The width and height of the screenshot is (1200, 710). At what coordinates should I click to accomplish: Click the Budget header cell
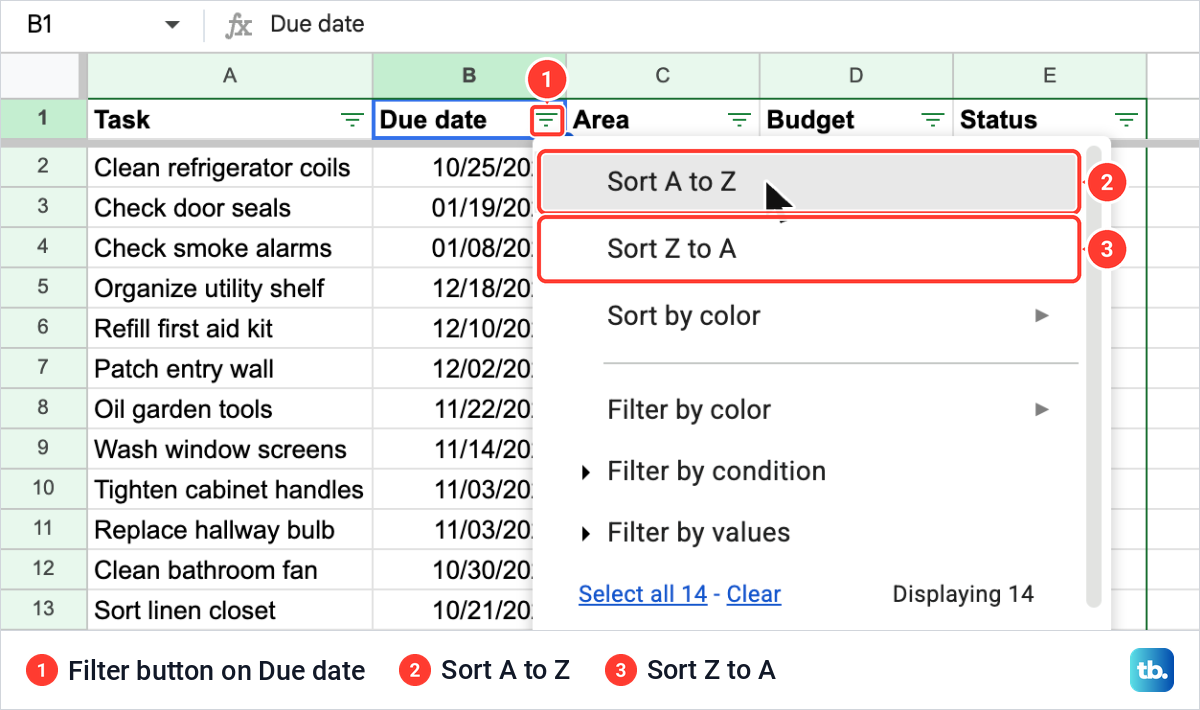pyautogui.click(x=856, y=120)
